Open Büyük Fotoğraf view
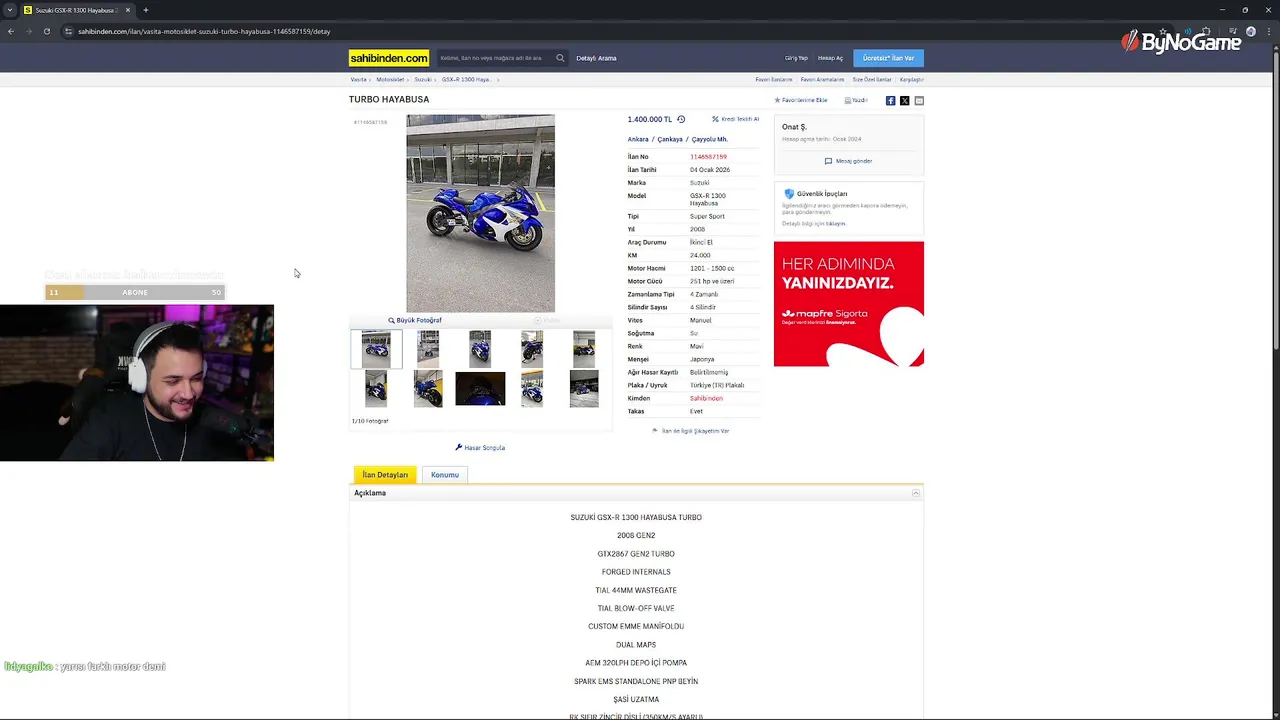The image size is (1280, 720). click(x=415, y=320)
